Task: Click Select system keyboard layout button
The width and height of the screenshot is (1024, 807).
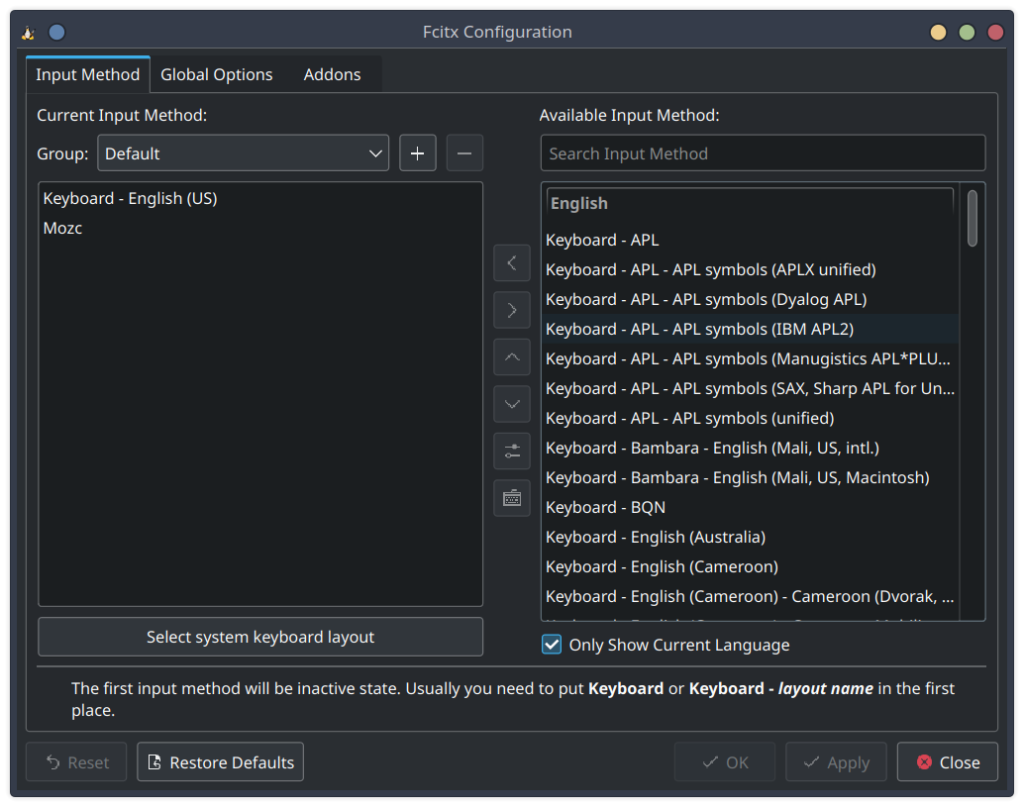Action: tap(260, 637)
